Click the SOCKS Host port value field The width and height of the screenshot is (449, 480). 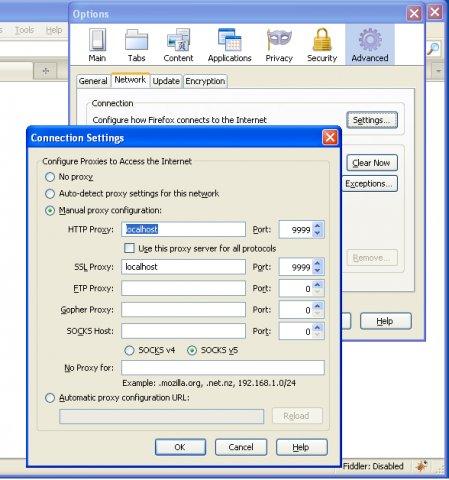(x=296, y=331)
